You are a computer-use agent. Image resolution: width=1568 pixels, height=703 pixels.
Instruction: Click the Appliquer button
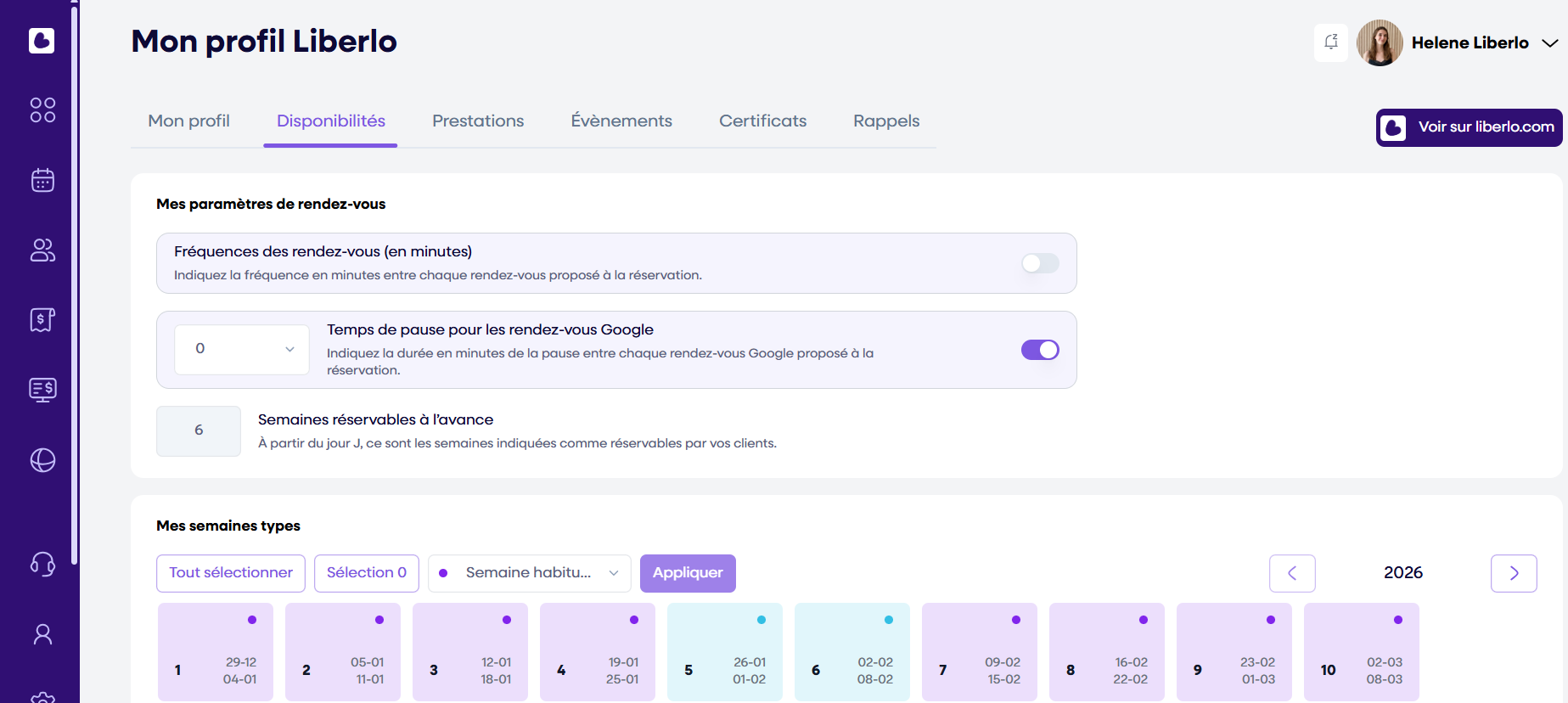tap(688, 573)
